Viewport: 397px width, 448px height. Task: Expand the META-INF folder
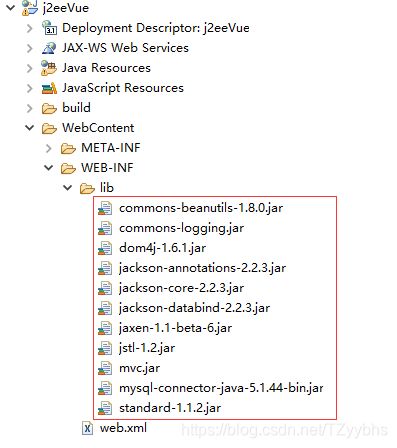point(48,148)
